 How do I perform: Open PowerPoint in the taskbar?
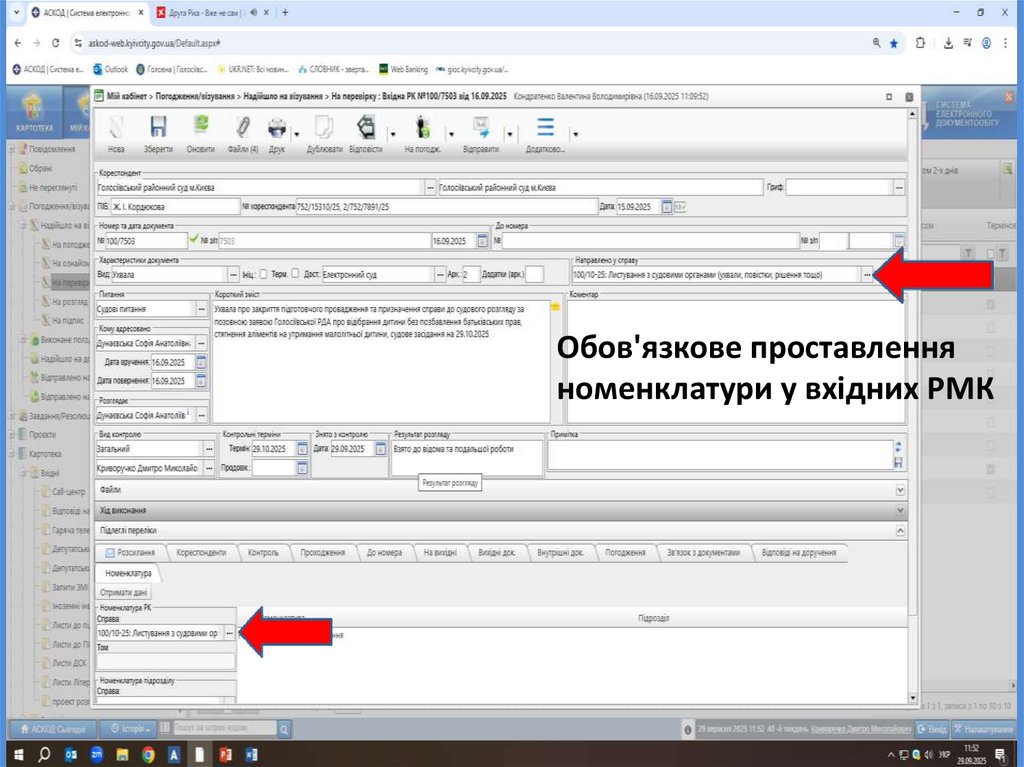(225, 755)
